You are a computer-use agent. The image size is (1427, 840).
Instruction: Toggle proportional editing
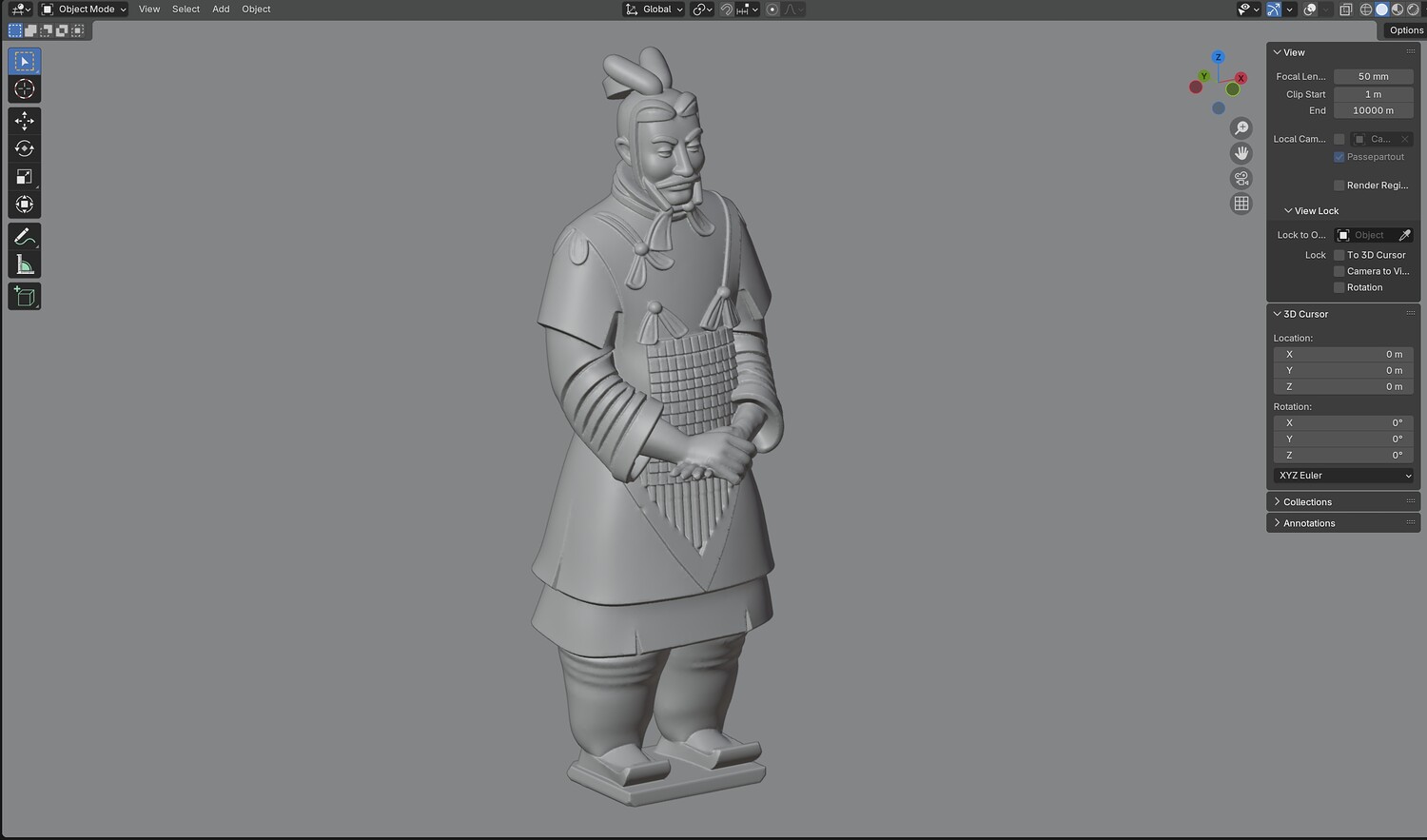(772, 10)
